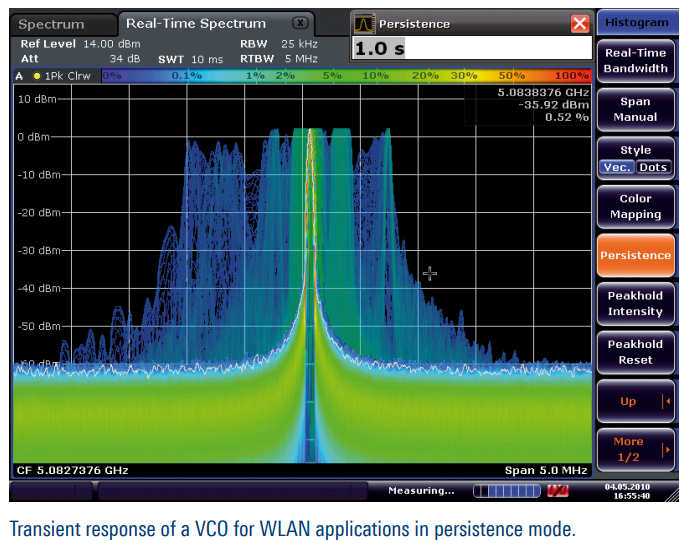Edit the 1.0 s persistence value field

(472, 48)
